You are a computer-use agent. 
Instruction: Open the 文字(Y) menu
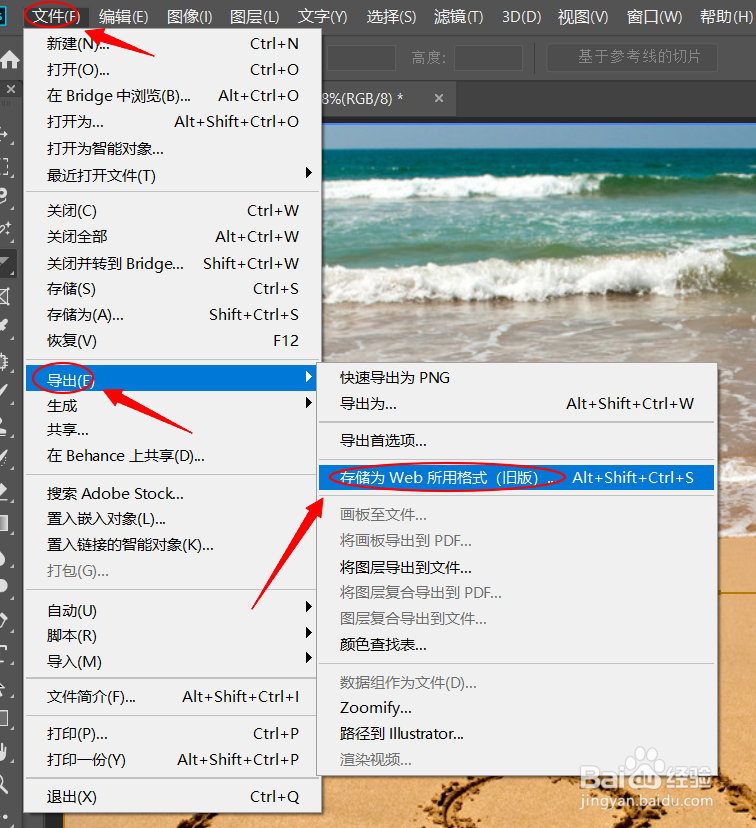[x=323, y=16]
